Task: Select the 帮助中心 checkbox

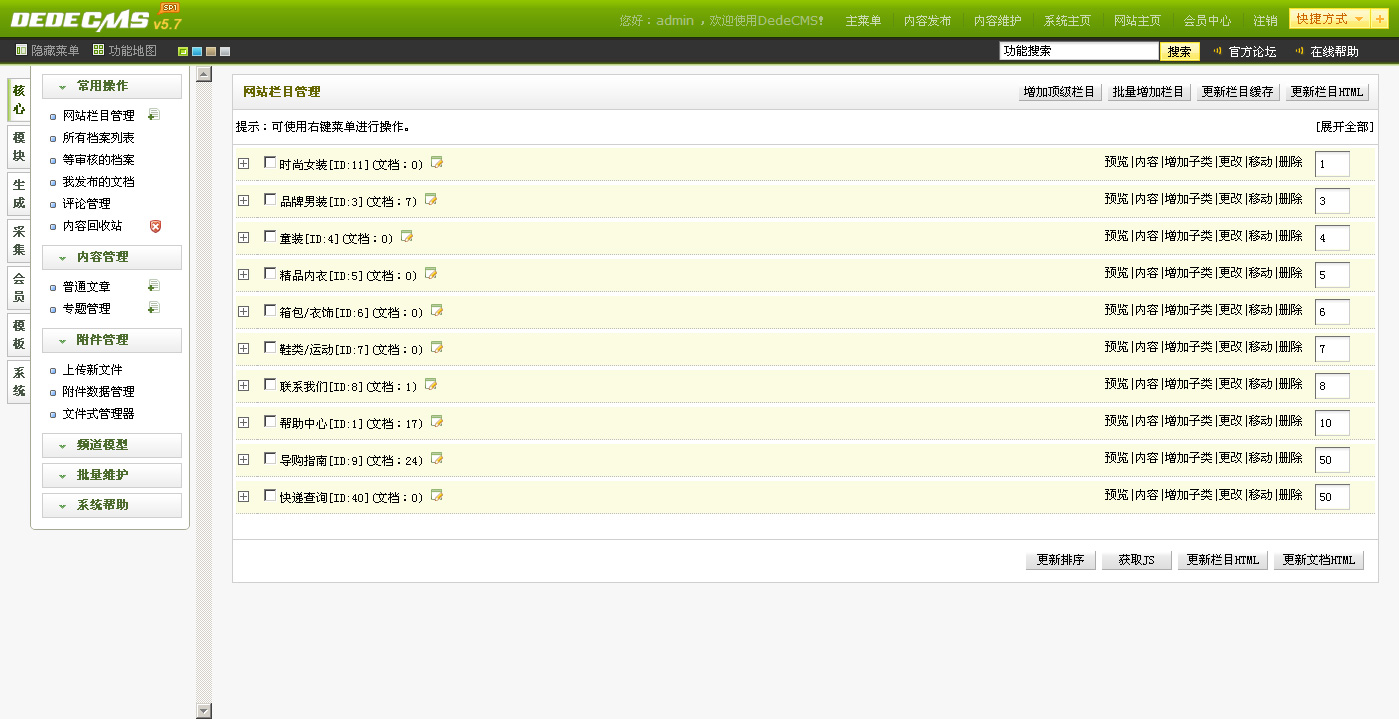Action: point(270,422)
